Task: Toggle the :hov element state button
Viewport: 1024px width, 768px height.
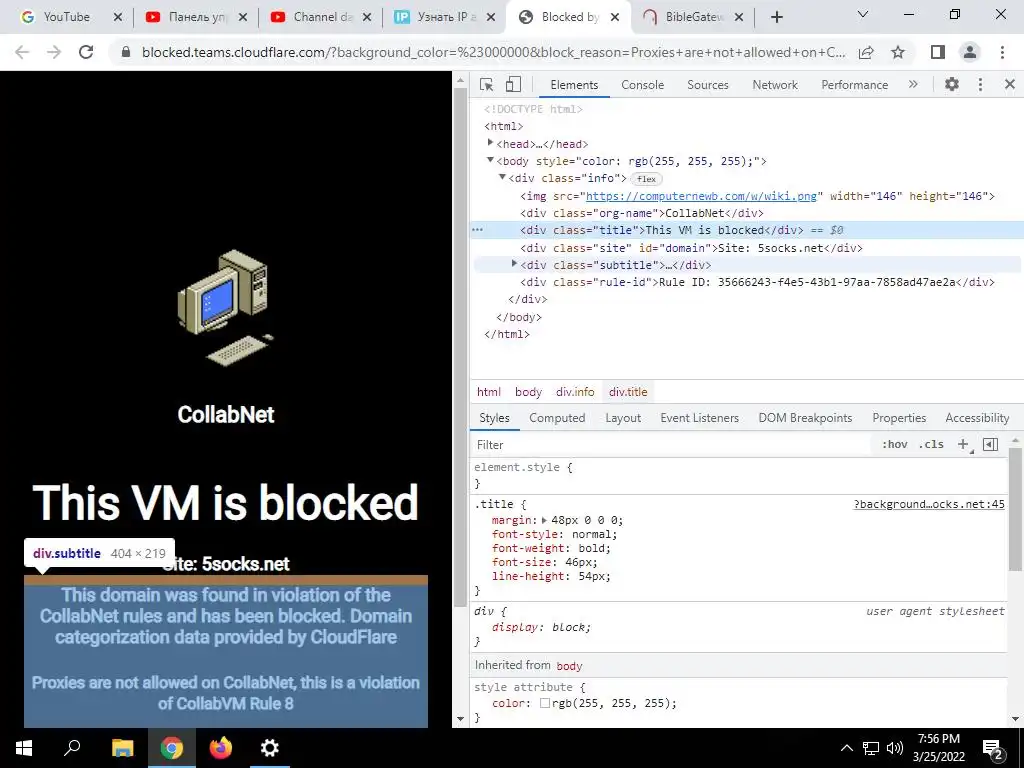Action: pyautogui.click(x=894, y=444)
